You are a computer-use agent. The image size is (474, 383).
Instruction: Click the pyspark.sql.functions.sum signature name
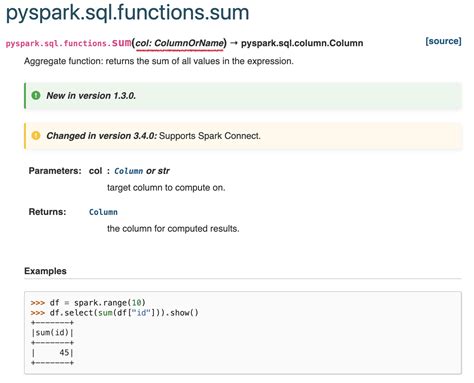(x=69, y=43)
